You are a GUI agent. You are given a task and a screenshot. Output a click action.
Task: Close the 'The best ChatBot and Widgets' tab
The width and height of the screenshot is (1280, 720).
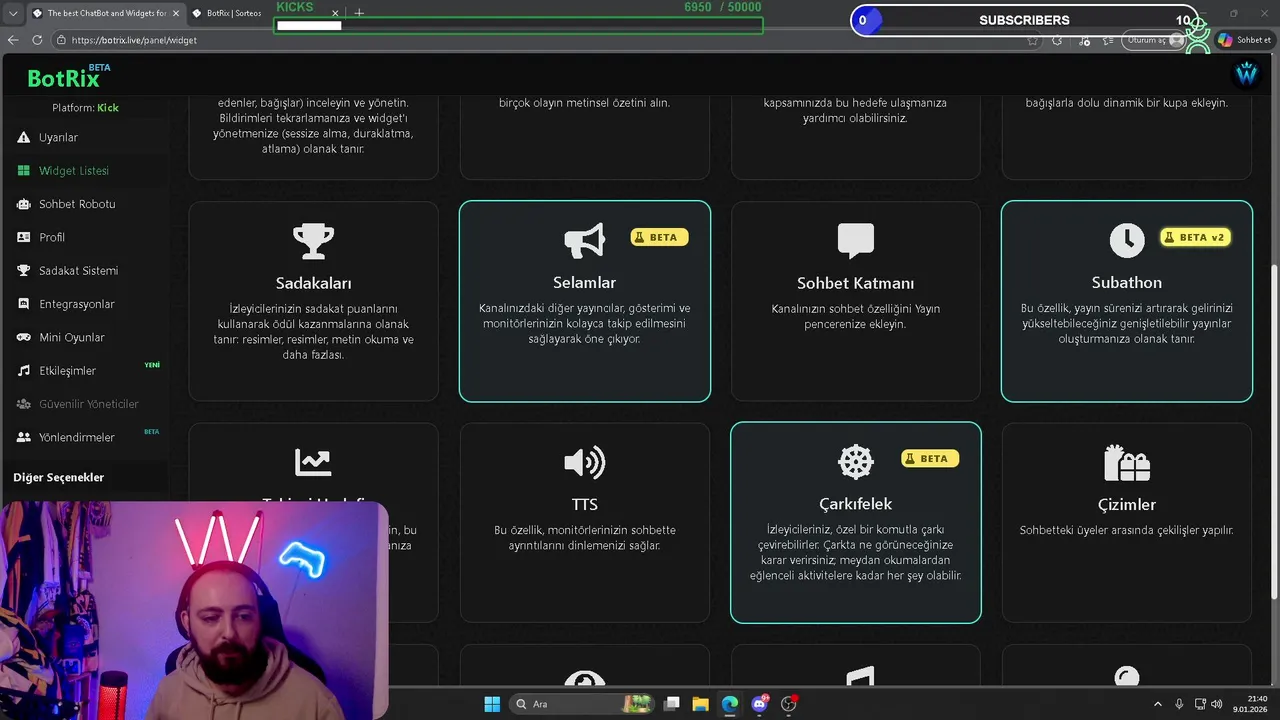pyautogui.click(x=175, y=13)
